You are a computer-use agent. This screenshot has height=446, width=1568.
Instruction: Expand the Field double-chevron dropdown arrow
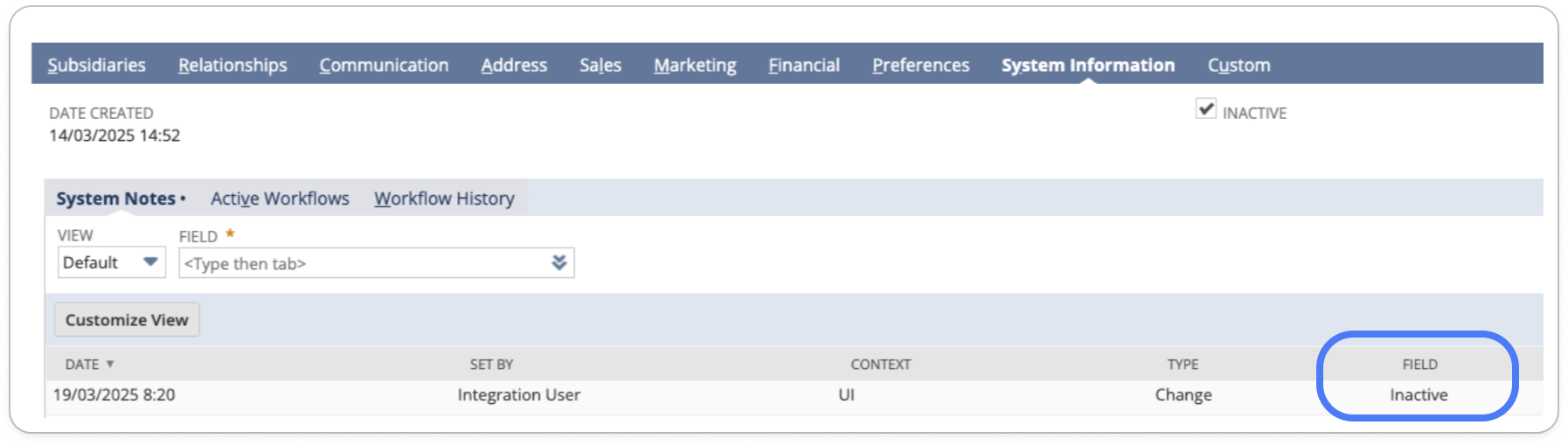[559, 262]
